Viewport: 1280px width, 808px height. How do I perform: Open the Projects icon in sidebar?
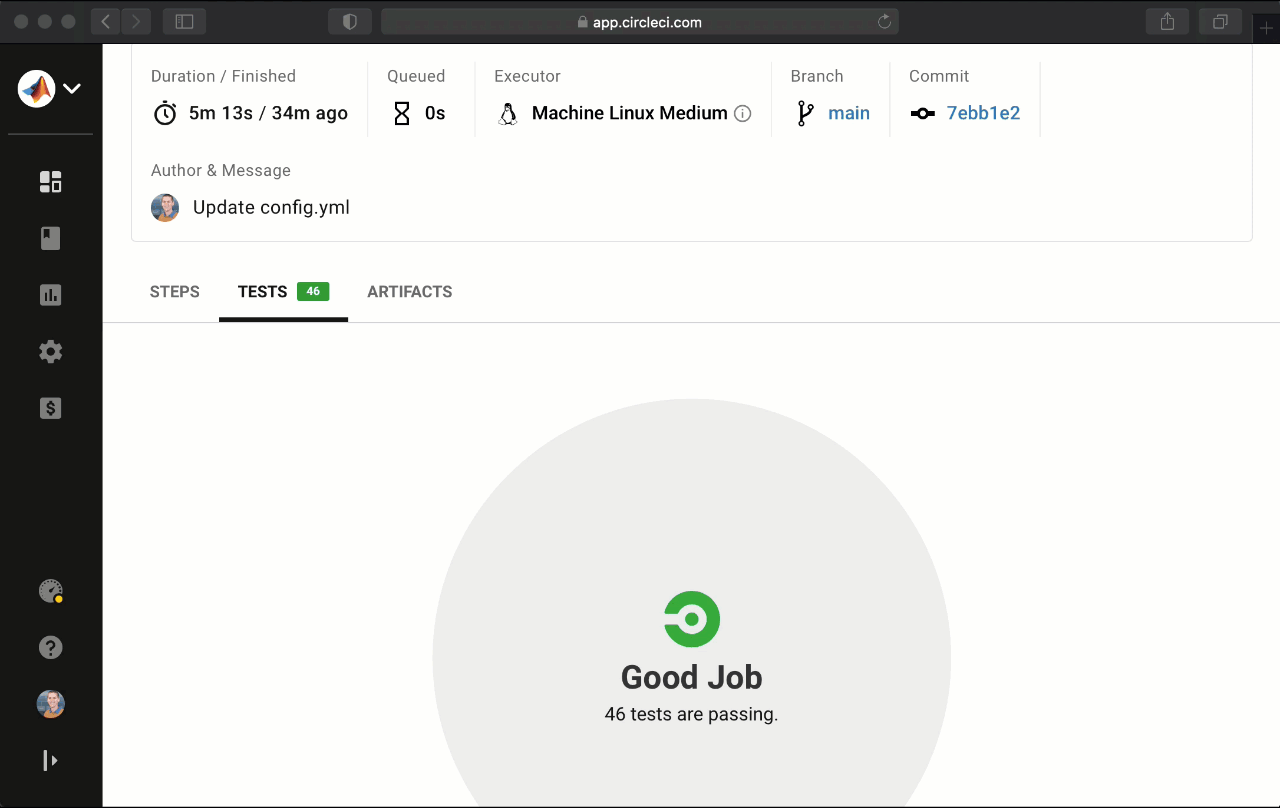[50, 238]
